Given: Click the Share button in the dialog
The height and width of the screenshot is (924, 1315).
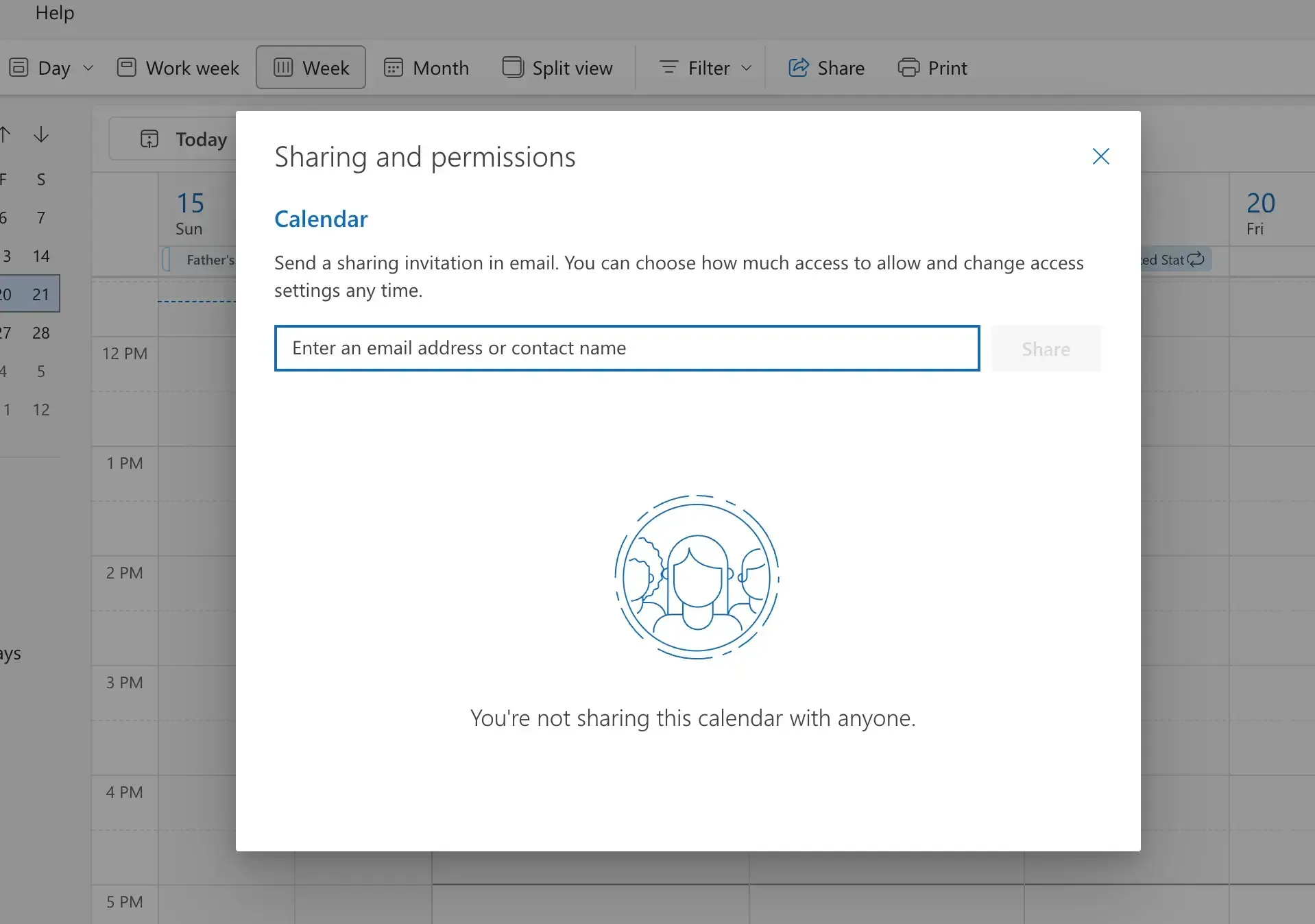Looking at the screenshot, I should [x=1046, y=348].
